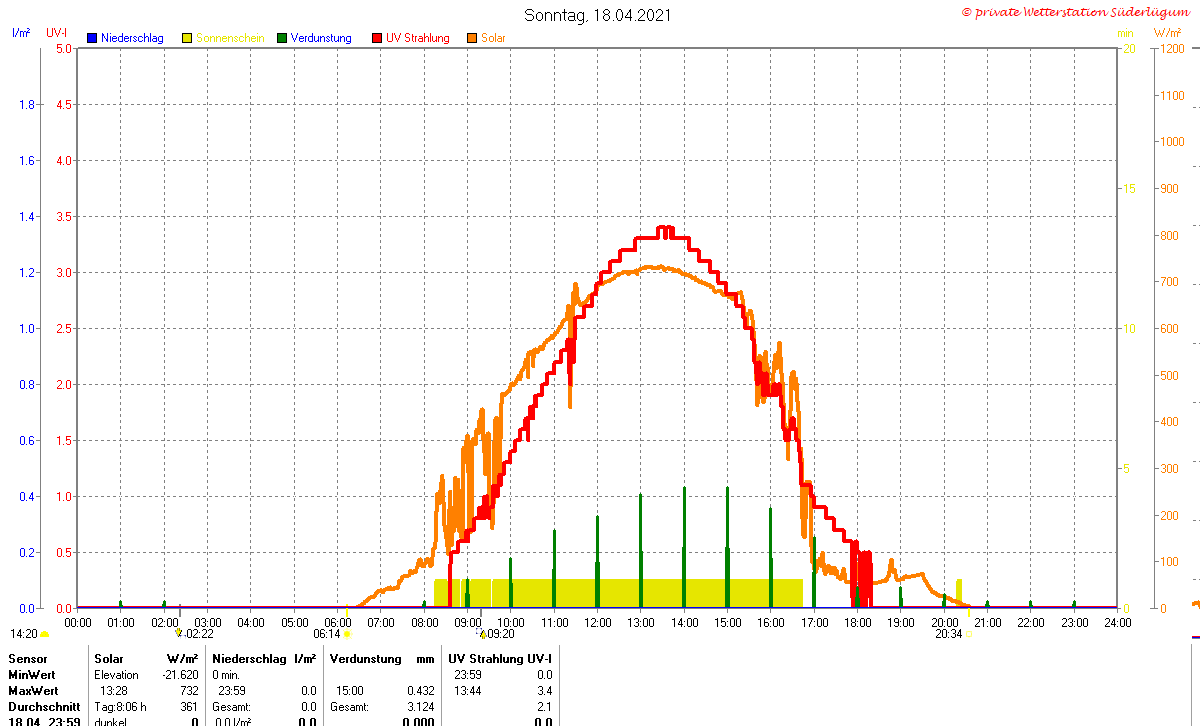The width and height of the screenshot is (1200, 726).
Task: Select the Niederschlag legend label
Action: pyautogui.click(x=132, y=38)
